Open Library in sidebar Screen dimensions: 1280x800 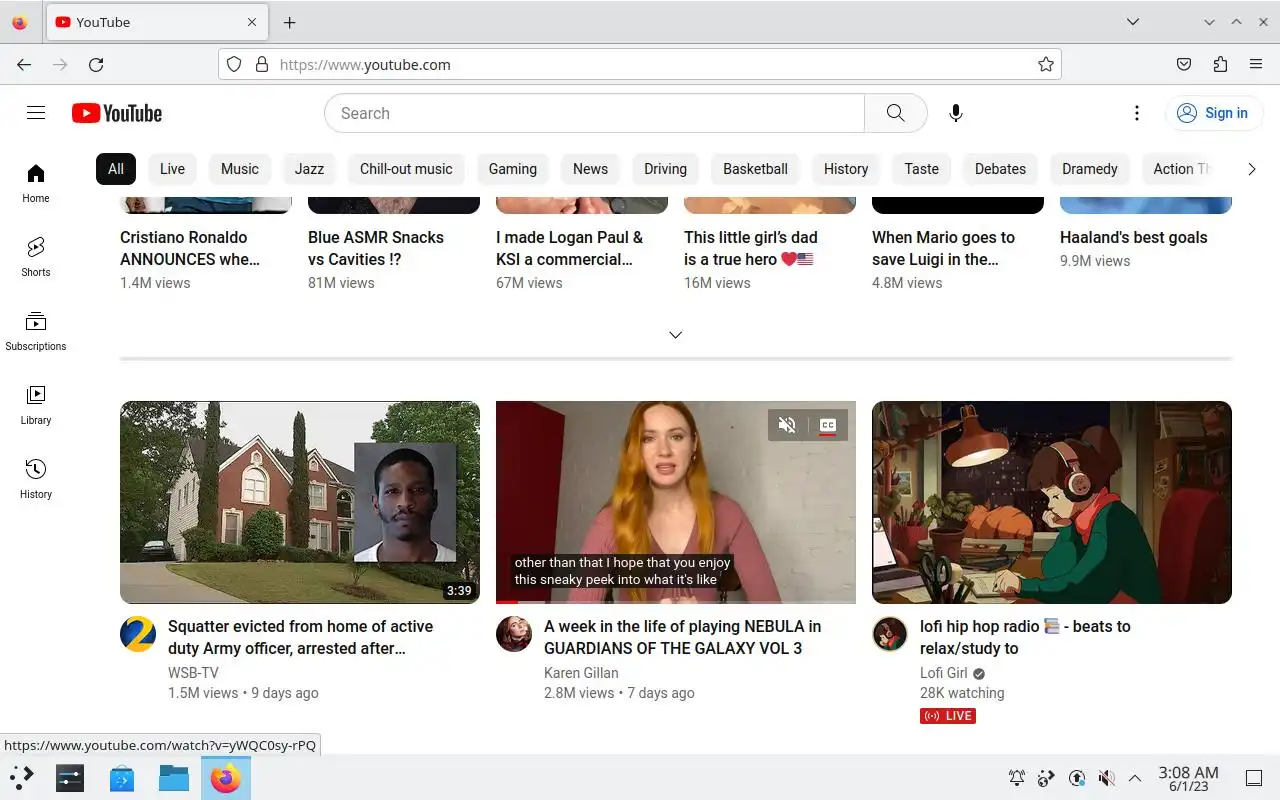[x=36, y=405]
